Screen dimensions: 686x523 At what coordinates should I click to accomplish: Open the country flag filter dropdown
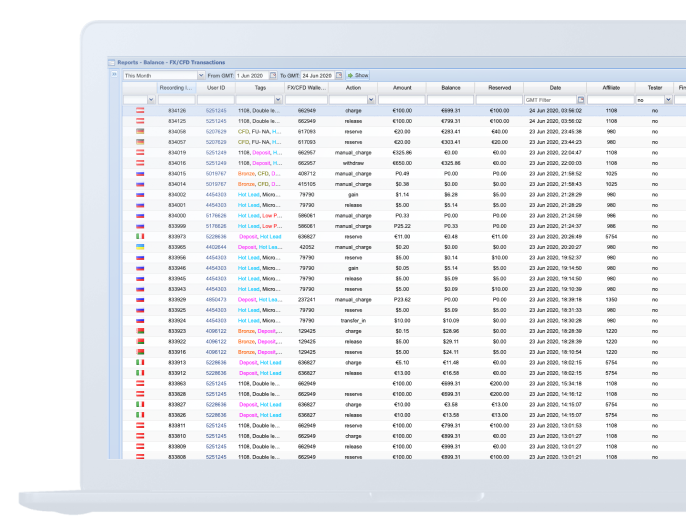(x=151, y=100)
